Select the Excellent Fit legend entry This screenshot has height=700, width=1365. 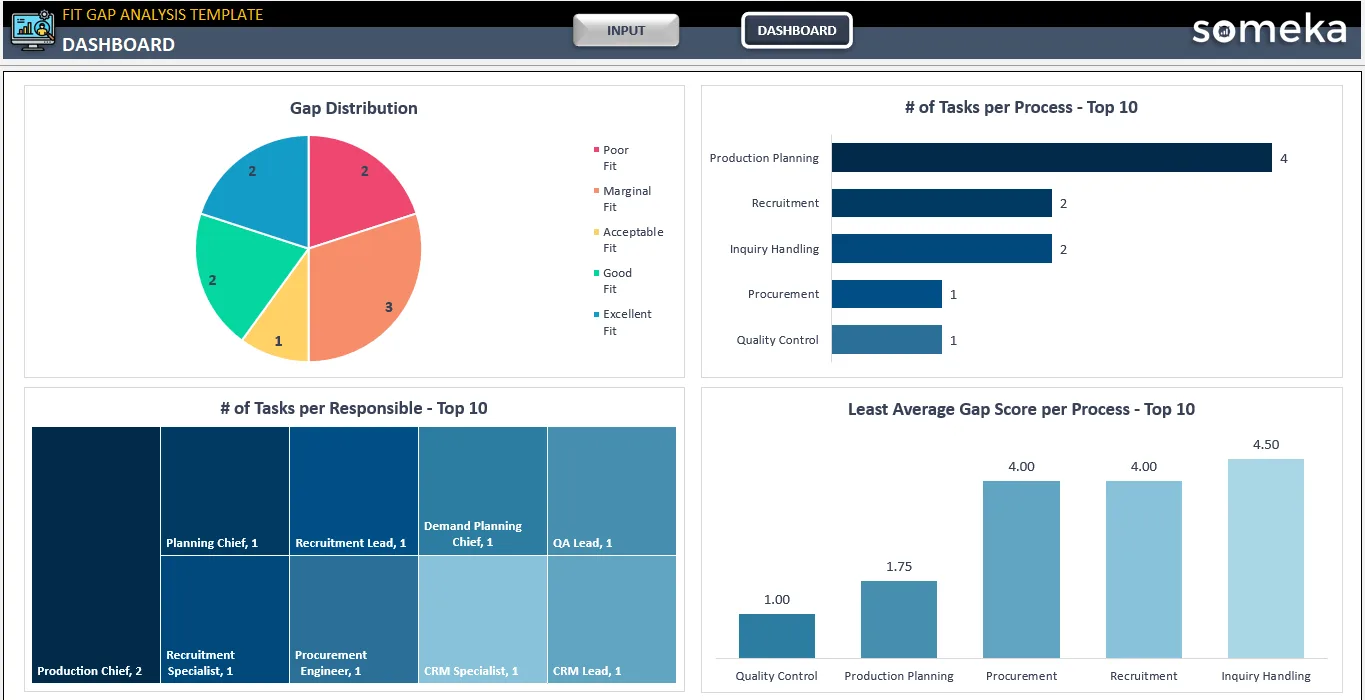623,322
